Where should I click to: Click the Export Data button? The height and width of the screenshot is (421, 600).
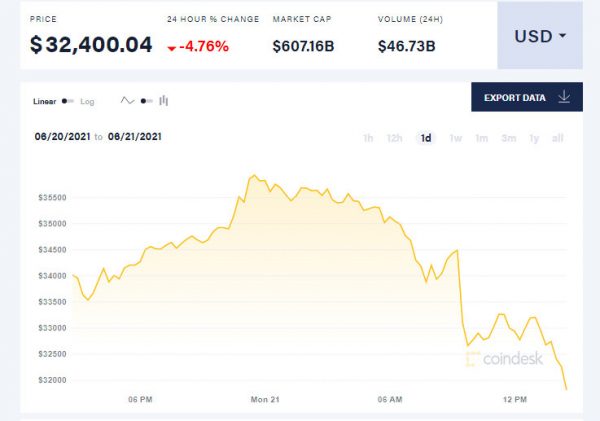pos(526,98)
